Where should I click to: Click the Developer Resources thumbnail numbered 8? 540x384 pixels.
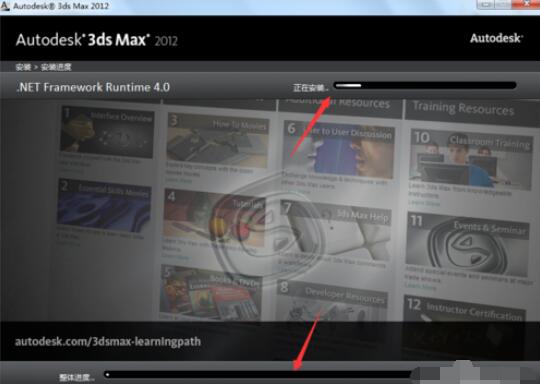tap(332, 300)
